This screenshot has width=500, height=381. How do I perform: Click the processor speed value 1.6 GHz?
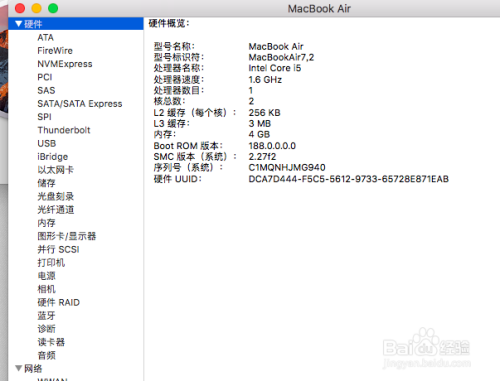click(x=265, y=80)
